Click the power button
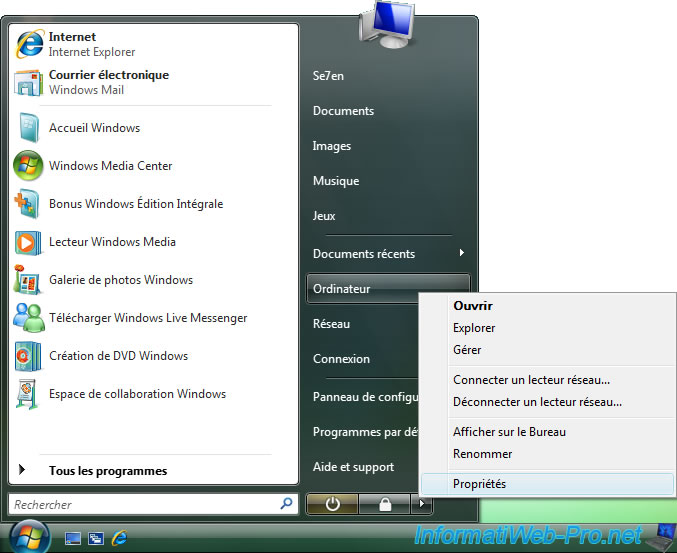Screen dimensions: 677x553 pos(332,504)
